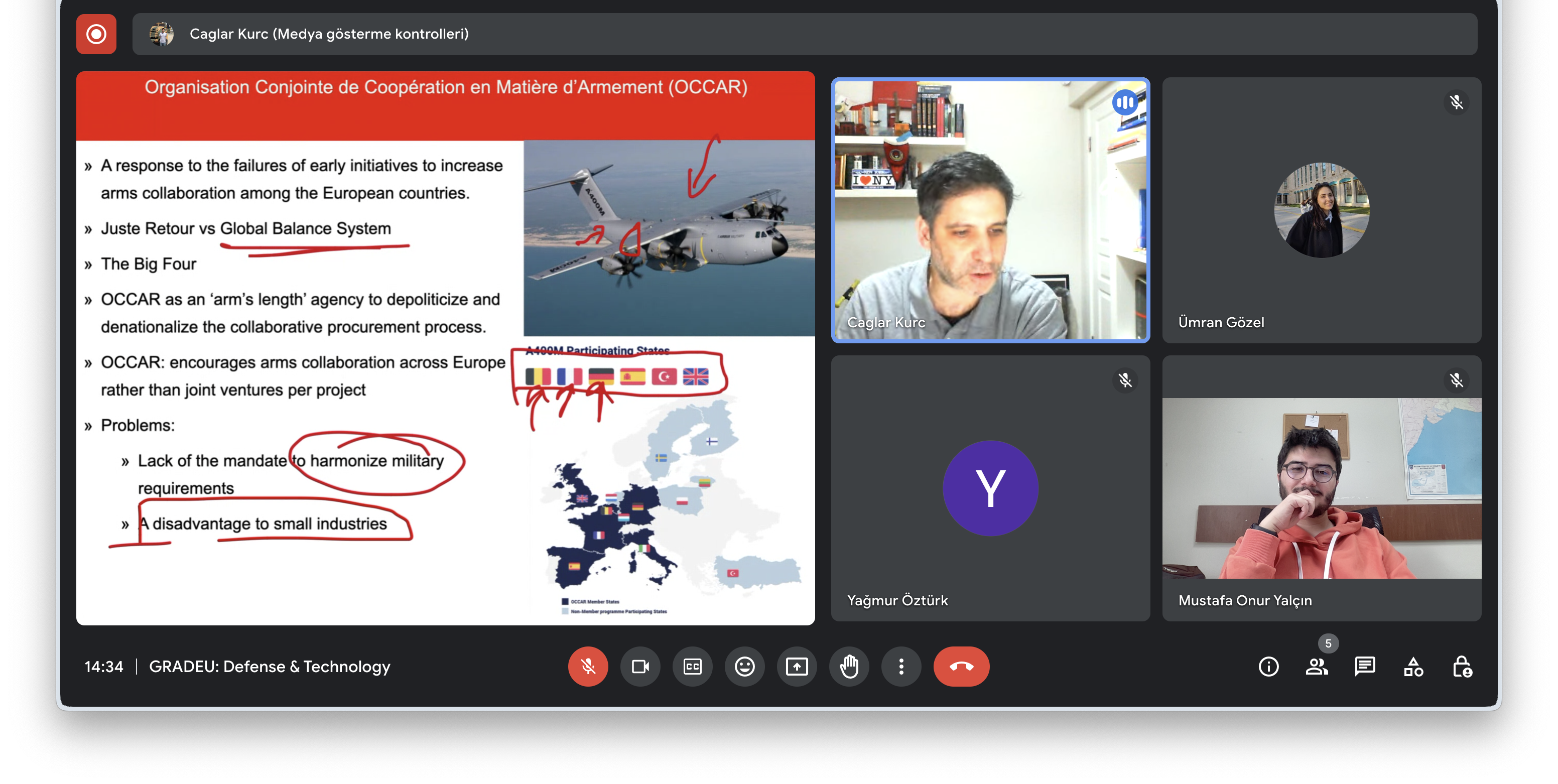This screenshot has height=784, width=1558.
Task: Show participants list with people icon
Action: [x=1317, y=667]
